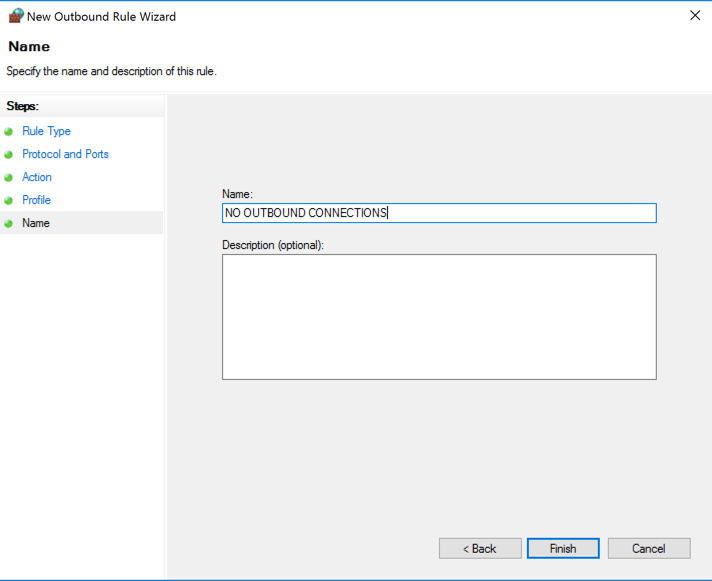The height and width of the screenshot is (581, 712).
Task: Focus the rule Name text field
Action: click(438, 213)
